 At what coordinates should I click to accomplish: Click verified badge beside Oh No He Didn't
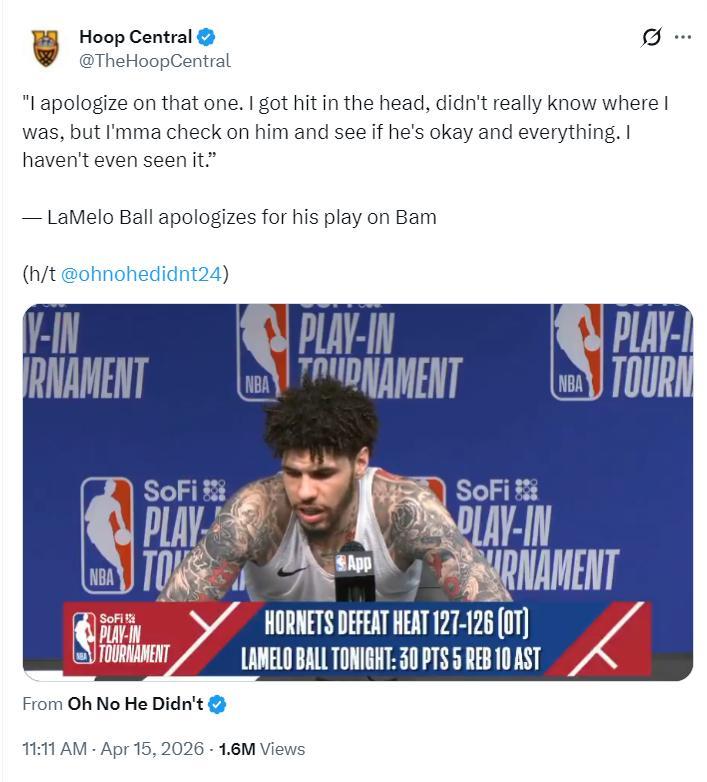coord(217,704)
